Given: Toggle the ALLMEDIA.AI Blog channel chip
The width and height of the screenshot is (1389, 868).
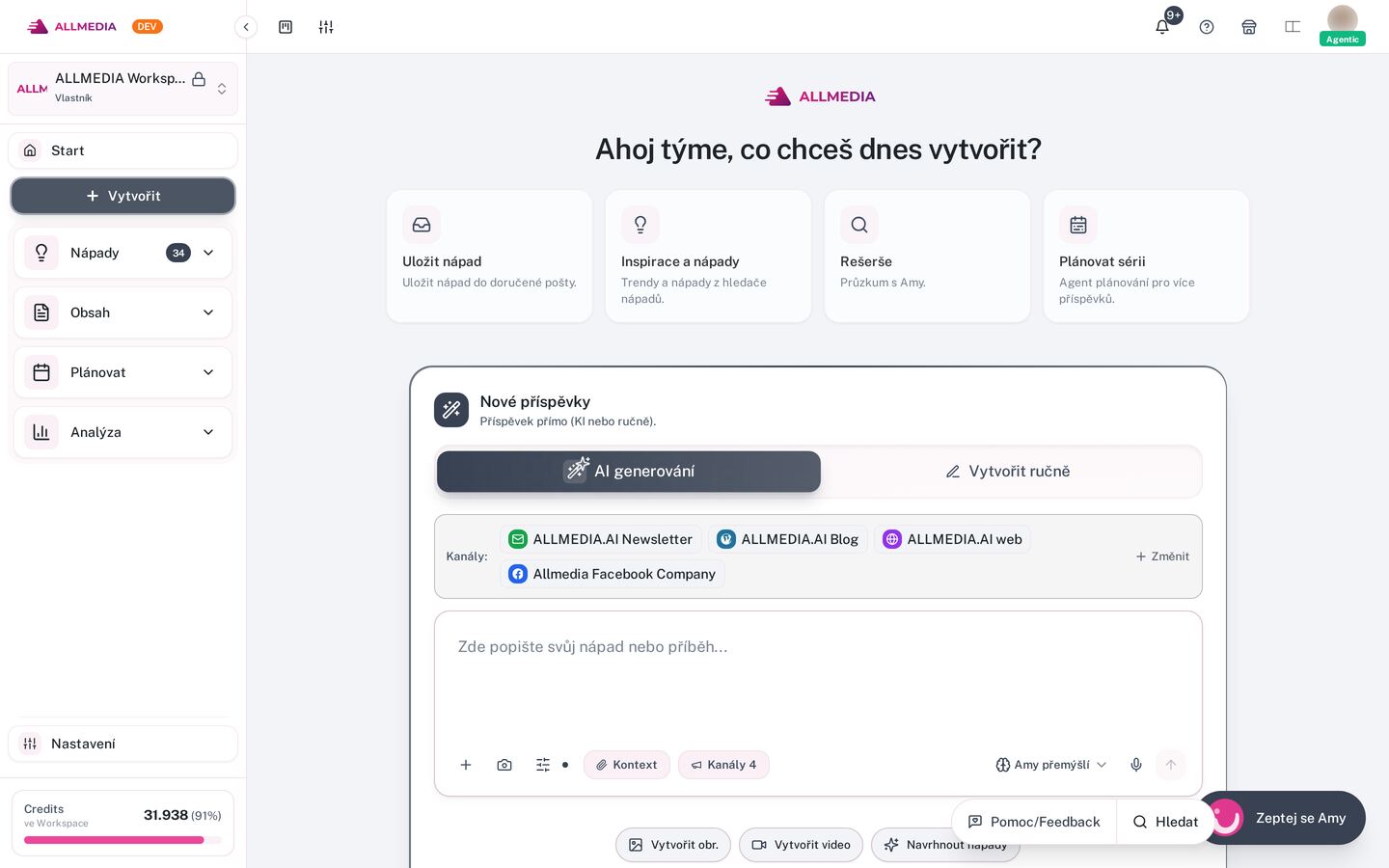Looking at the screenshot, I should click(788, 539).
